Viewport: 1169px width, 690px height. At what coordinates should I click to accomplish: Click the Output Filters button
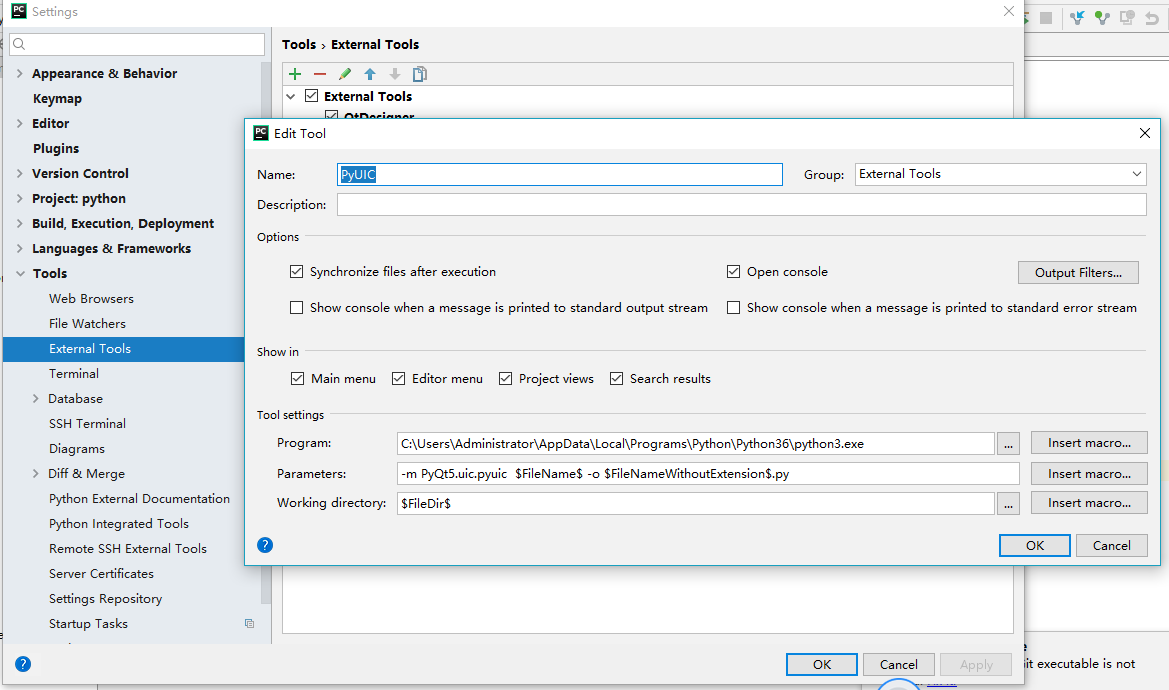click(1078, 273)
